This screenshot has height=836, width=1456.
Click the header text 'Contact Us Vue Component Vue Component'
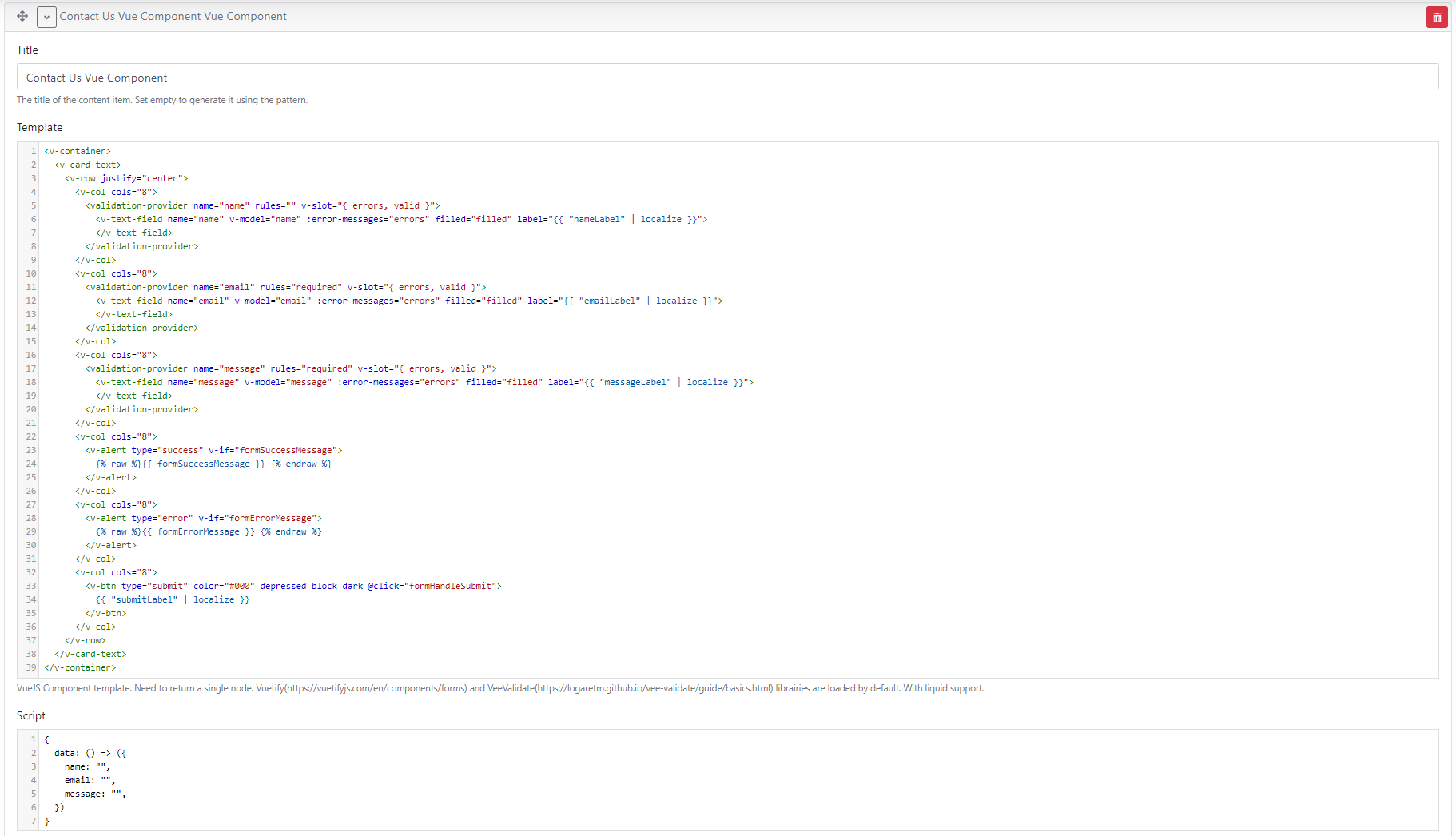173,16
